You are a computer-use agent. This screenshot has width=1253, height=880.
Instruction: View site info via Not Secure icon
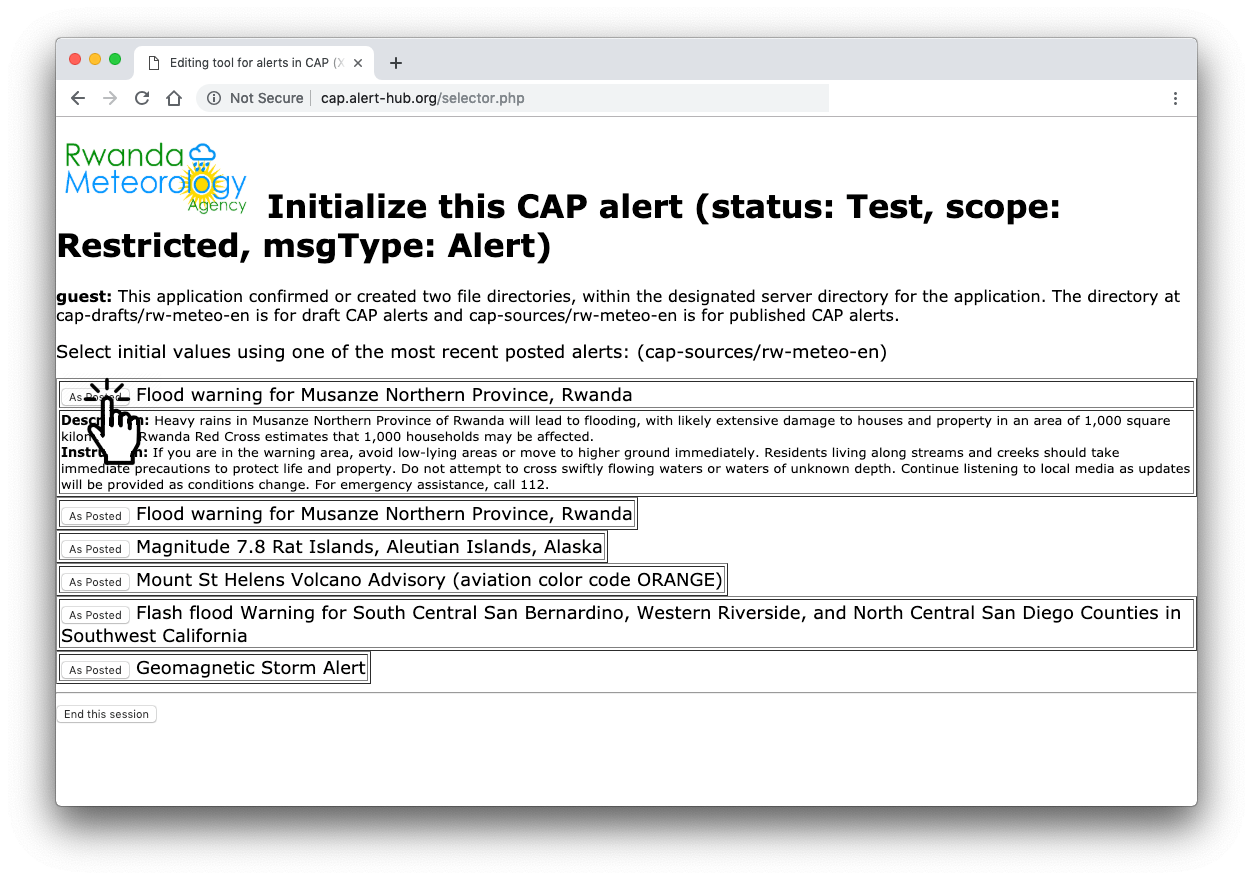tap(214, 98)
